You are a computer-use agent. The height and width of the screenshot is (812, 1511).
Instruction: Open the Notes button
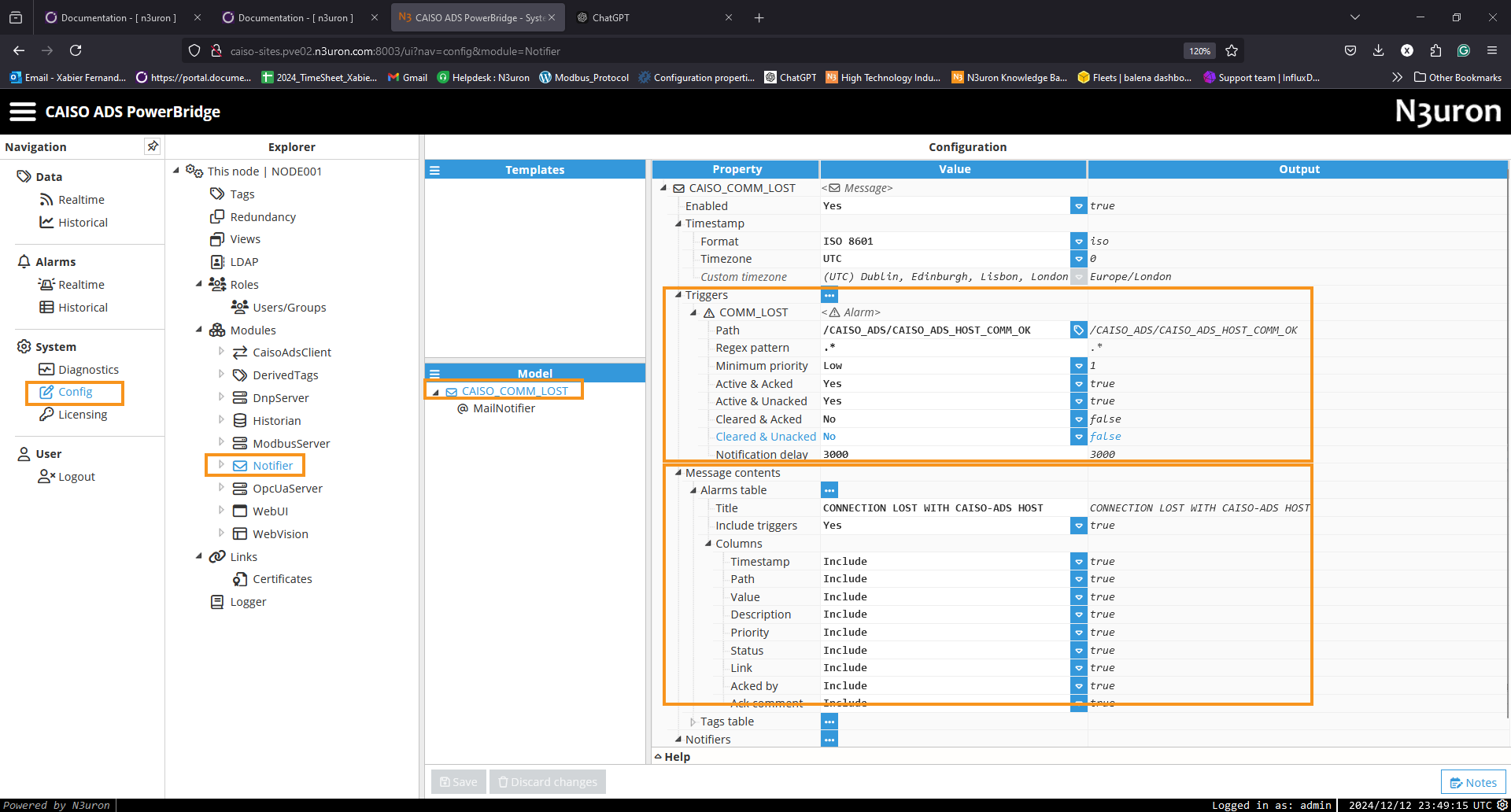pyautogui.click(x=1473, y=782)
